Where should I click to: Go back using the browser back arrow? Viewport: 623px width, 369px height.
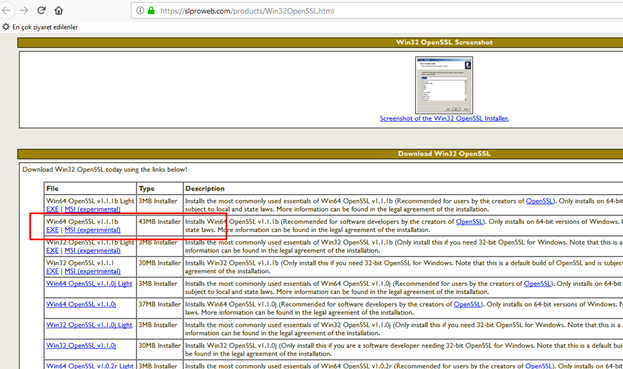tap(6, 10)
